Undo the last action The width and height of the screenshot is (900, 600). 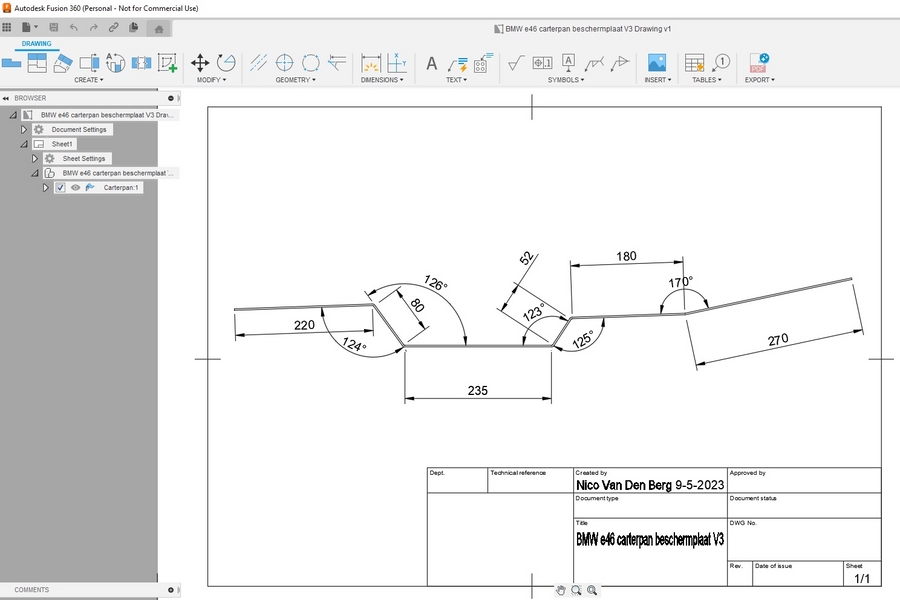pos(73,27)
